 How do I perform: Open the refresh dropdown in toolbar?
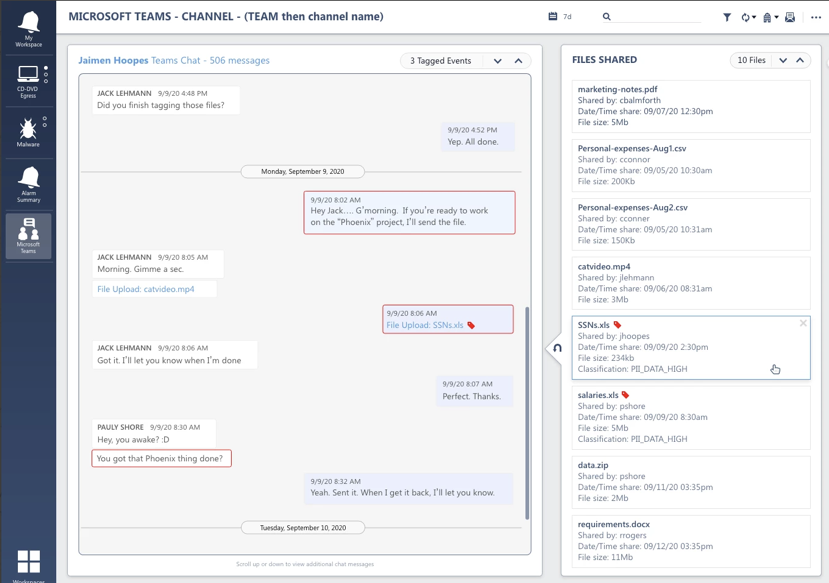pos(748,17)
